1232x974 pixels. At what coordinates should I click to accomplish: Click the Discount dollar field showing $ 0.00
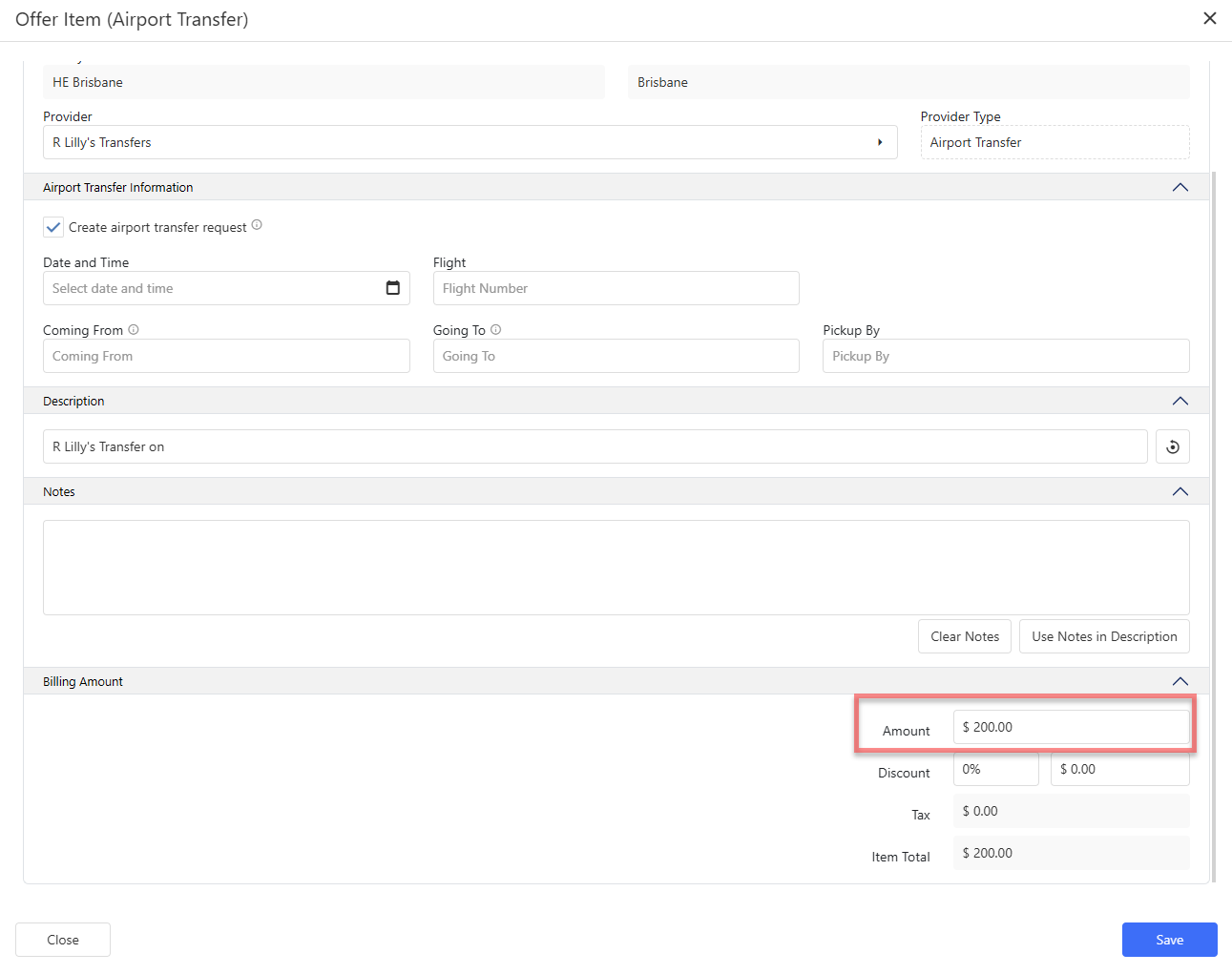coord(1119,769)
